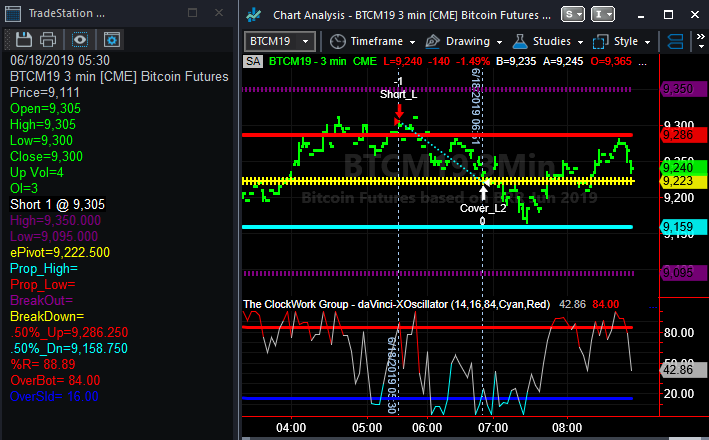This screenshot has width=709, height=440.
Task: Click the Prop_High= row
Action: tap(44, 269)
